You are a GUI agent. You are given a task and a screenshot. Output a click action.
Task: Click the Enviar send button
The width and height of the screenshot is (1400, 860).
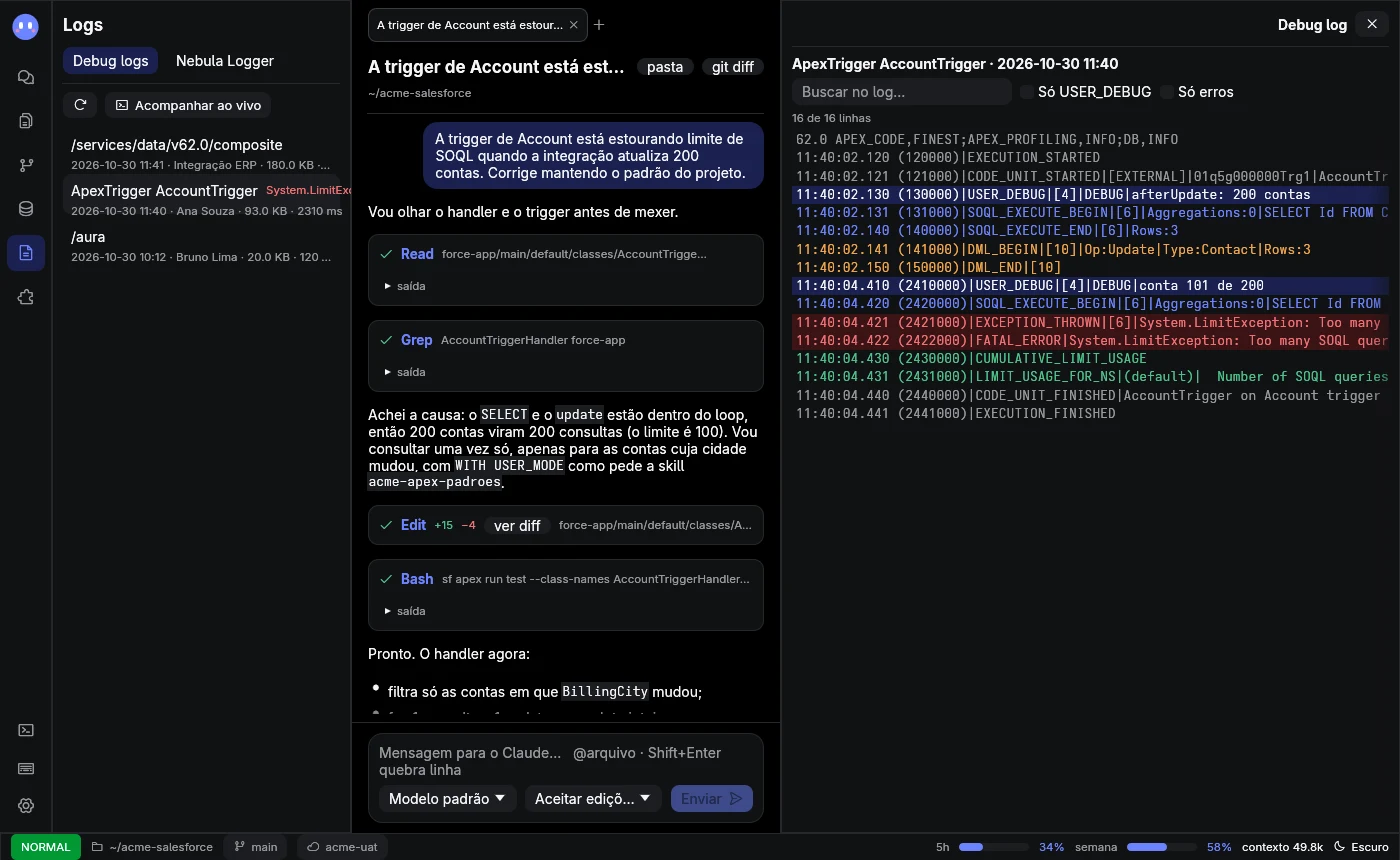click(711, 798)
